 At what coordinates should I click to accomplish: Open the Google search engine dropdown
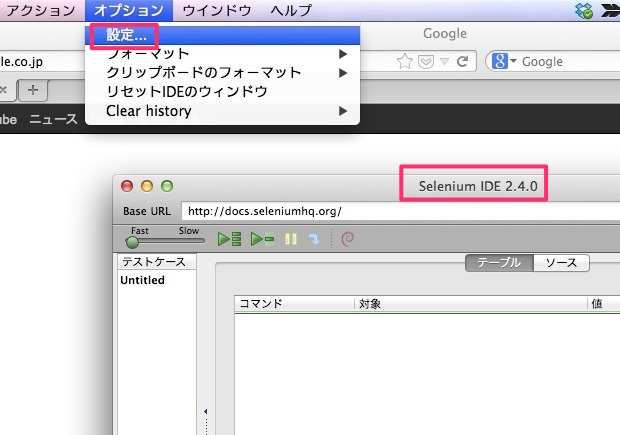coord(503,61)
